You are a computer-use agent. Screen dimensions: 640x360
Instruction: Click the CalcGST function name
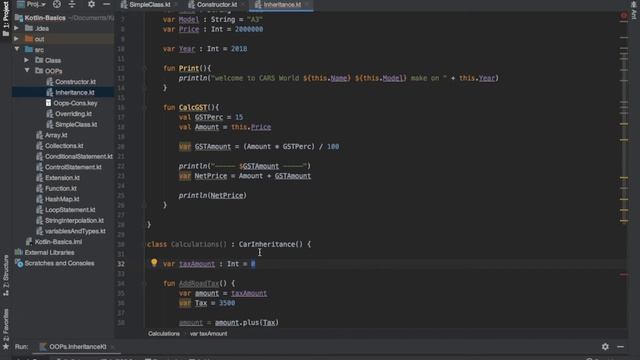pos(193,107)
